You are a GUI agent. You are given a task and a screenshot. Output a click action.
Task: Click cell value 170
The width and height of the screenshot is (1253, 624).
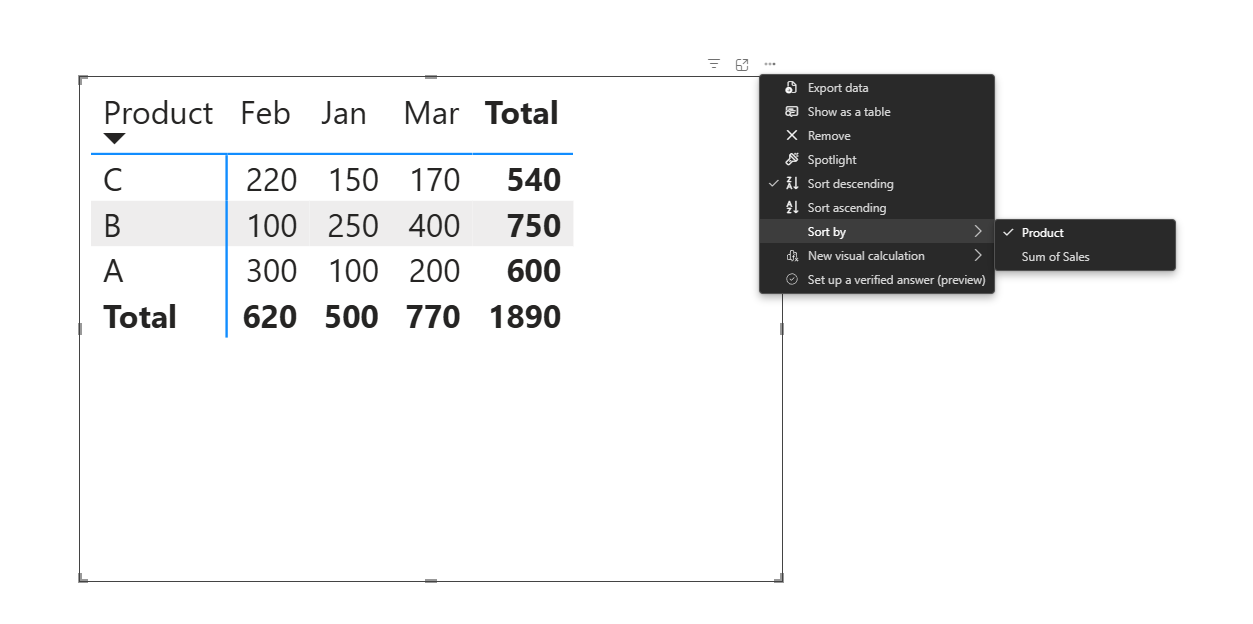click(x=434, y=180)
